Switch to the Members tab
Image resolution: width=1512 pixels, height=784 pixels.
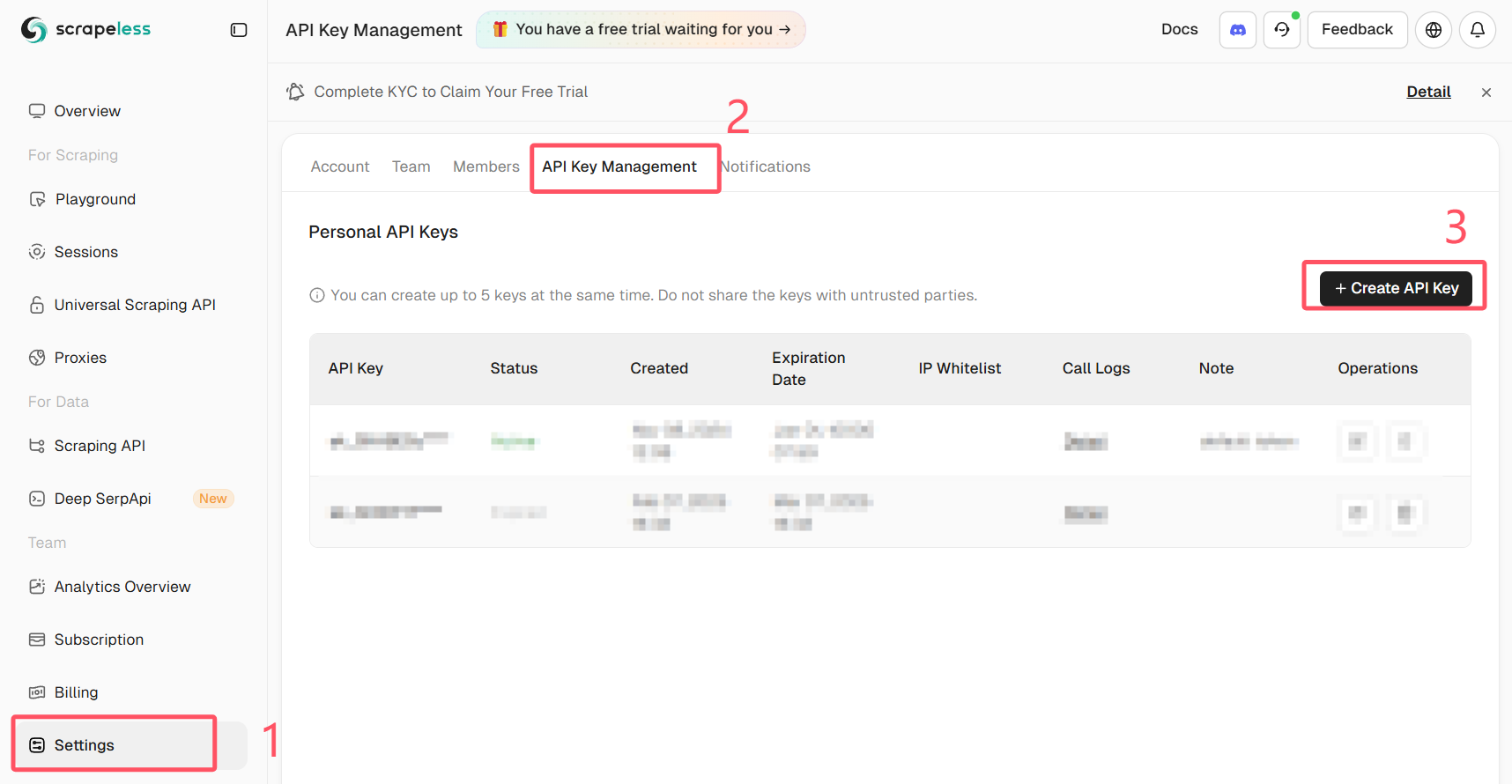pos(485,166)
